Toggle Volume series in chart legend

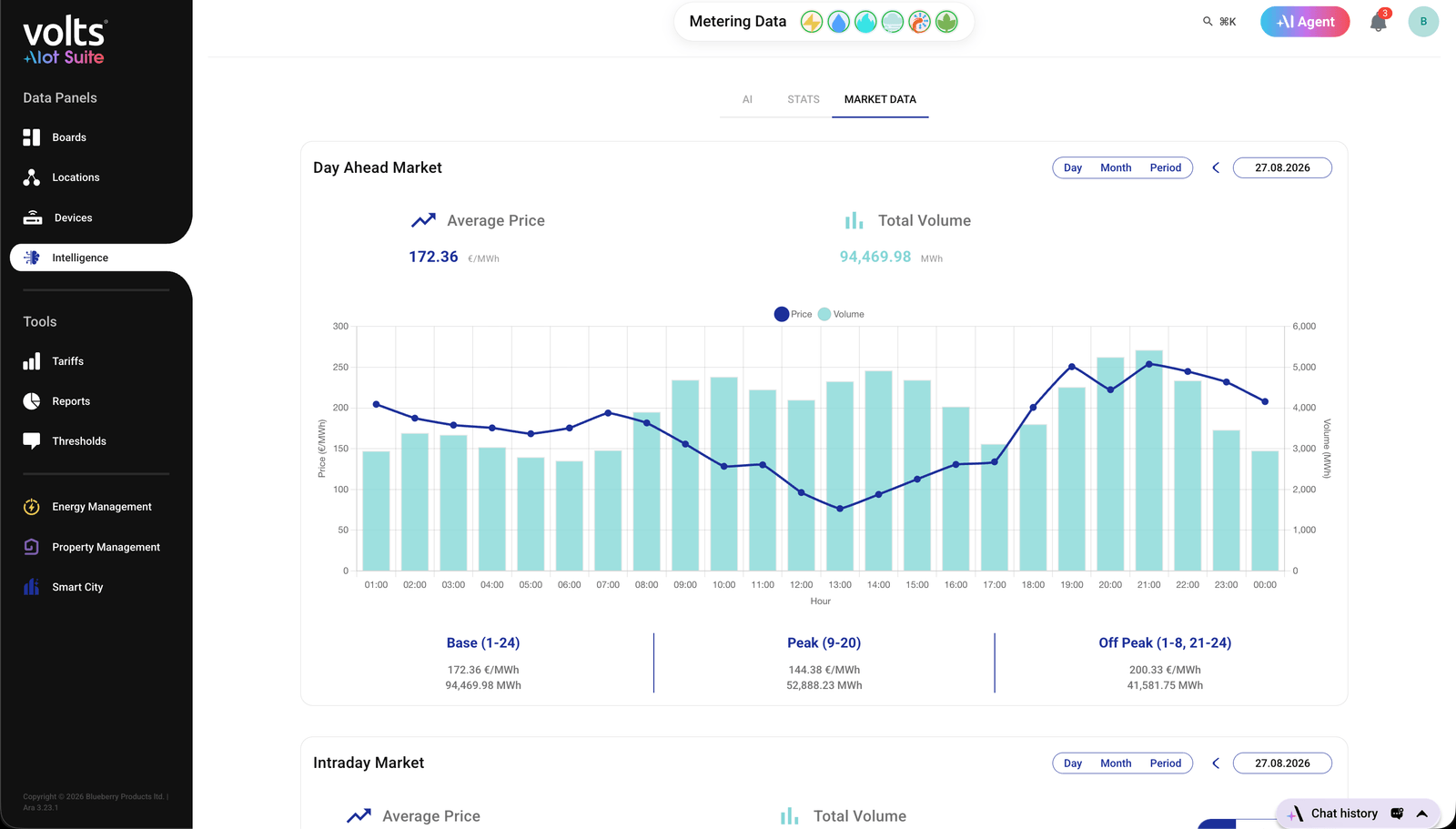coord(841,314)
